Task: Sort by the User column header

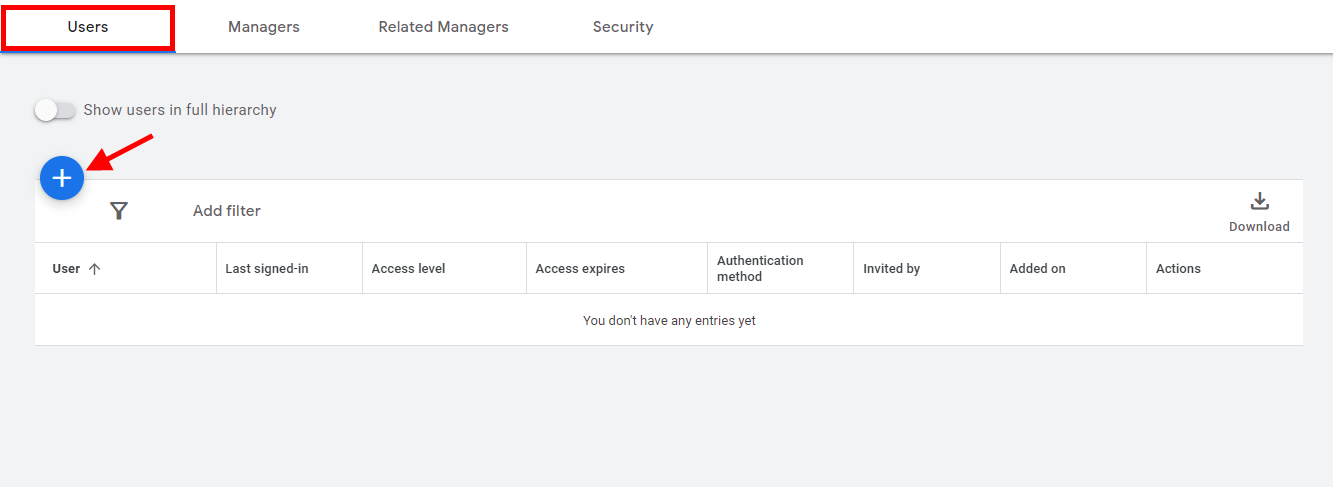Action: pos(66,269)
